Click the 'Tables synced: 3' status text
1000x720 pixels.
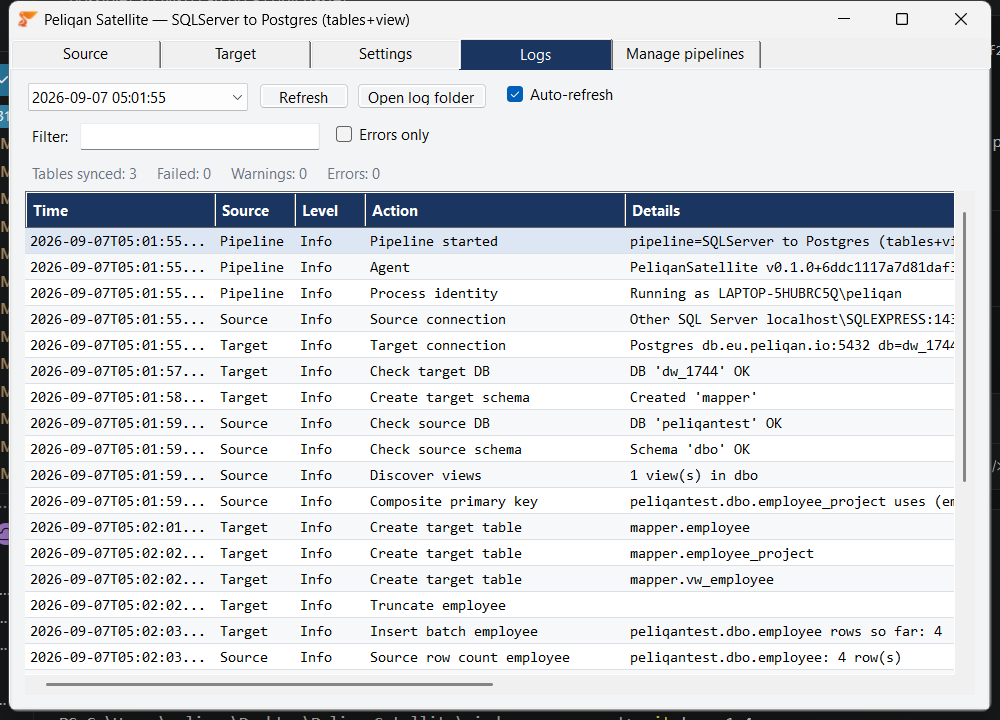[x=84, y=174]
